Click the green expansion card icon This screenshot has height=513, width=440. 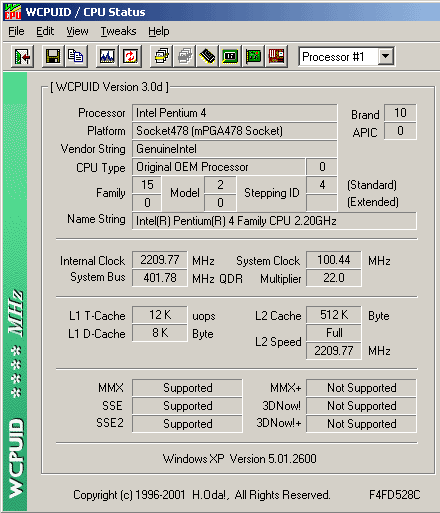(253, 56)
